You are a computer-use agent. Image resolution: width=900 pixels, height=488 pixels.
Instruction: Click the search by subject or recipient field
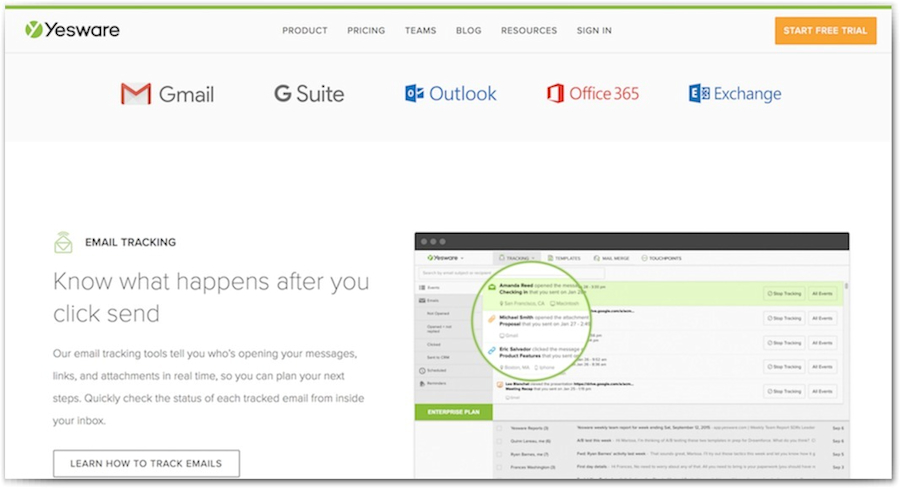click(511, 273)
